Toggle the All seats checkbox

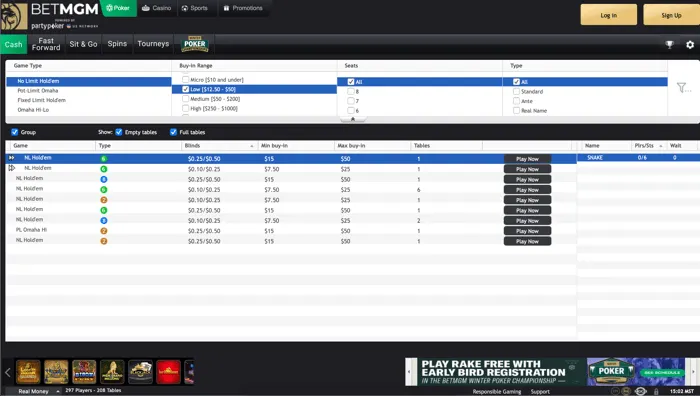pyautogui.click(x=351, y=82)
